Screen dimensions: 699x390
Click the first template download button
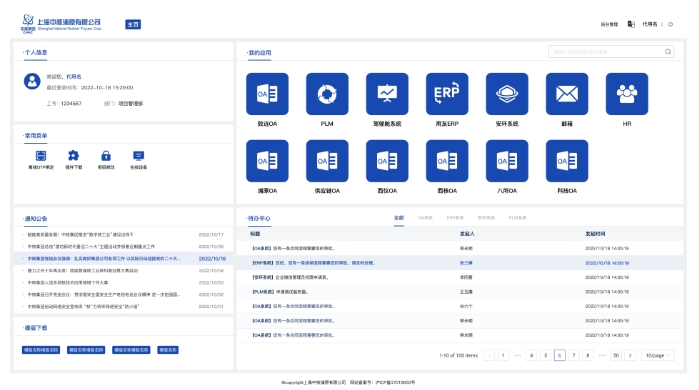[x=41, y=350]
